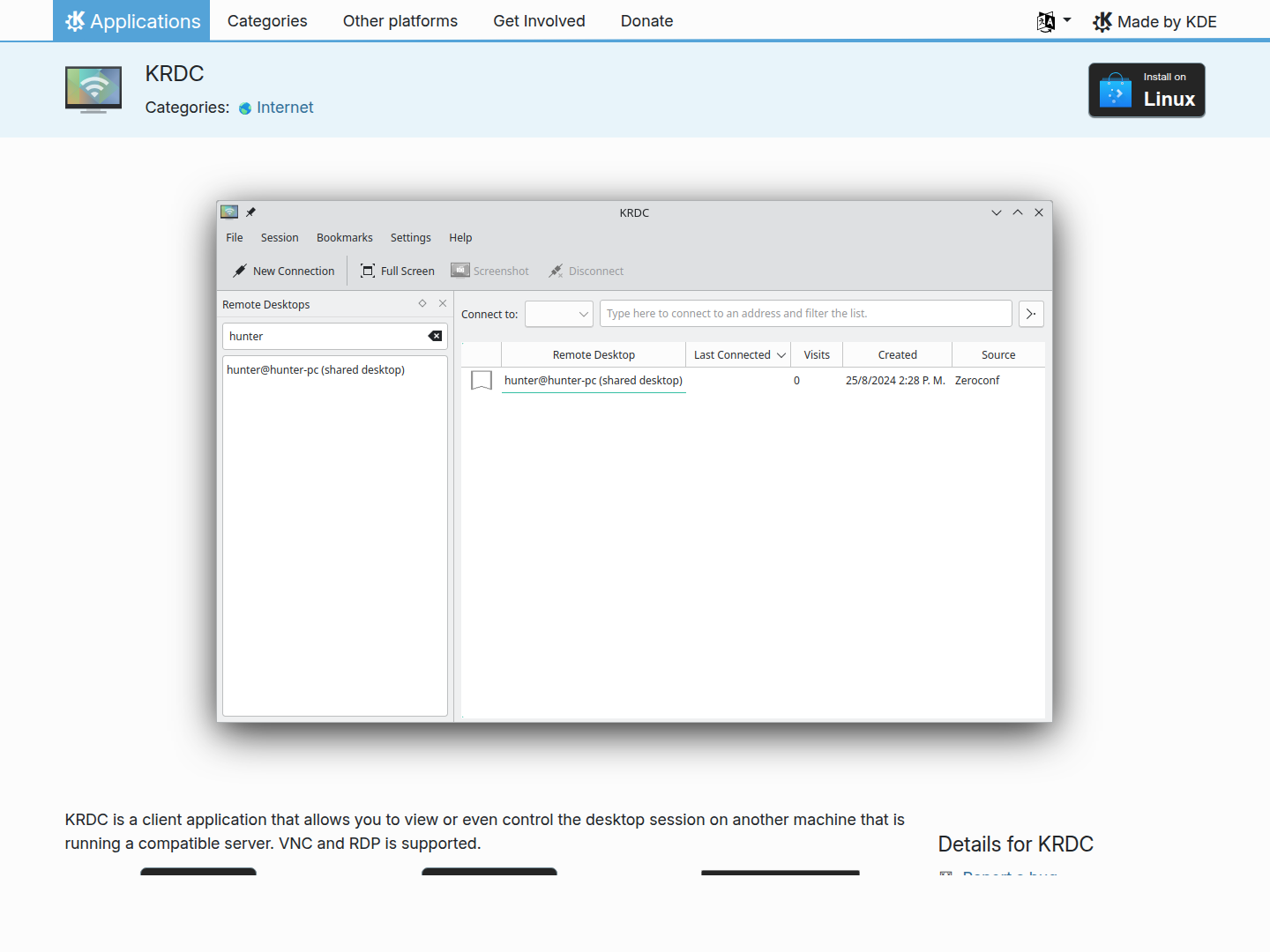Image resolution: width=1270 pixels, height=952 pixels.
Task: Close the Remote Desktops side panel
Action: tap(443, 303)
